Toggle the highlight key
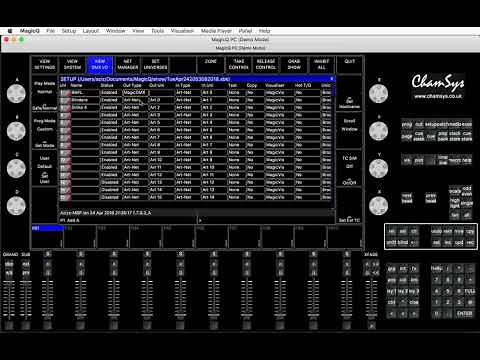 (x=455, y=203)
